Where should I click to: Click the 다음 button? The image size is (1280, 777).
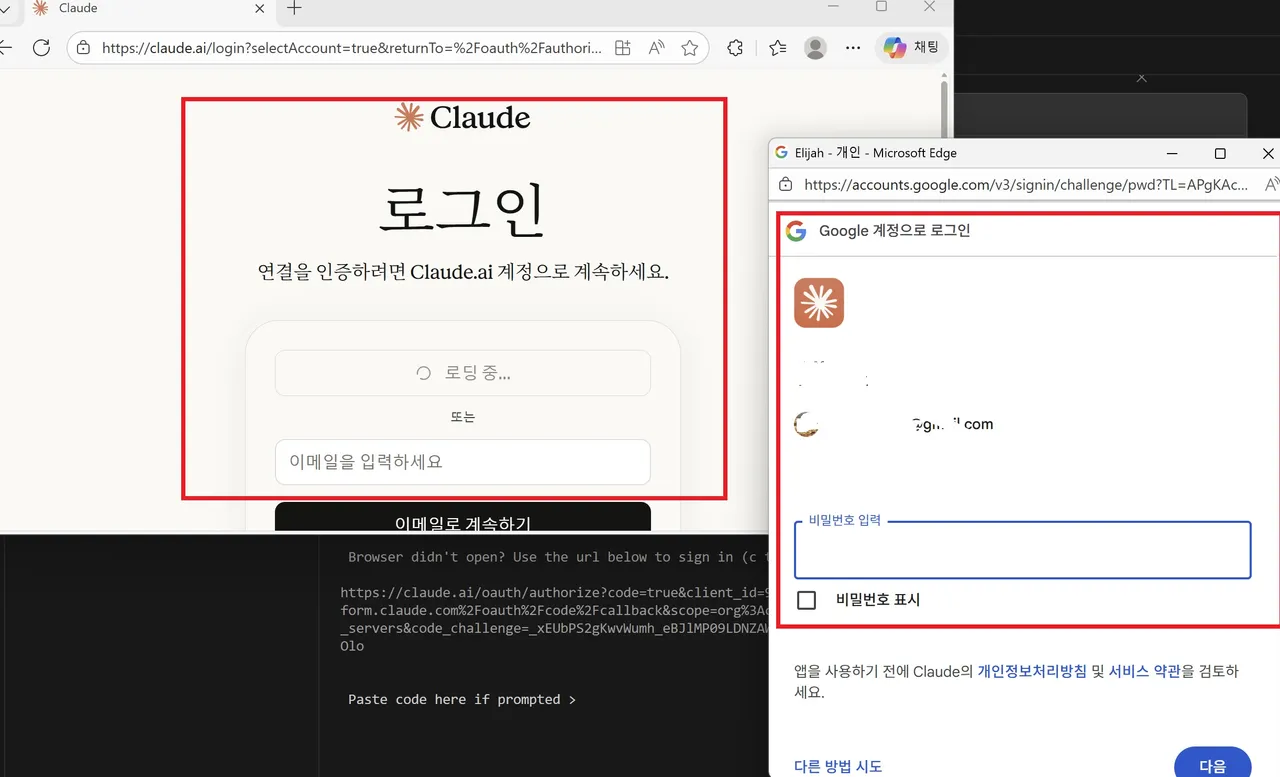1213,765
